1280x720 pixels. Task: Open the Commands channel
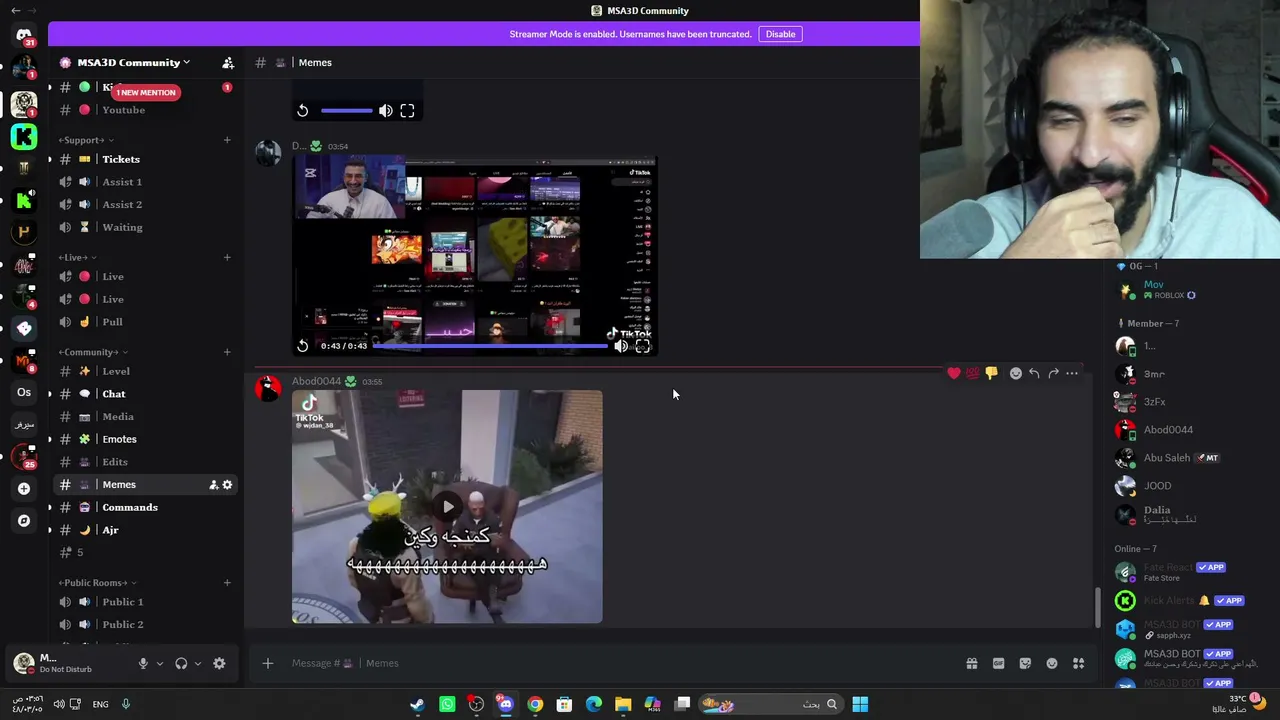[x=145, y=507]
